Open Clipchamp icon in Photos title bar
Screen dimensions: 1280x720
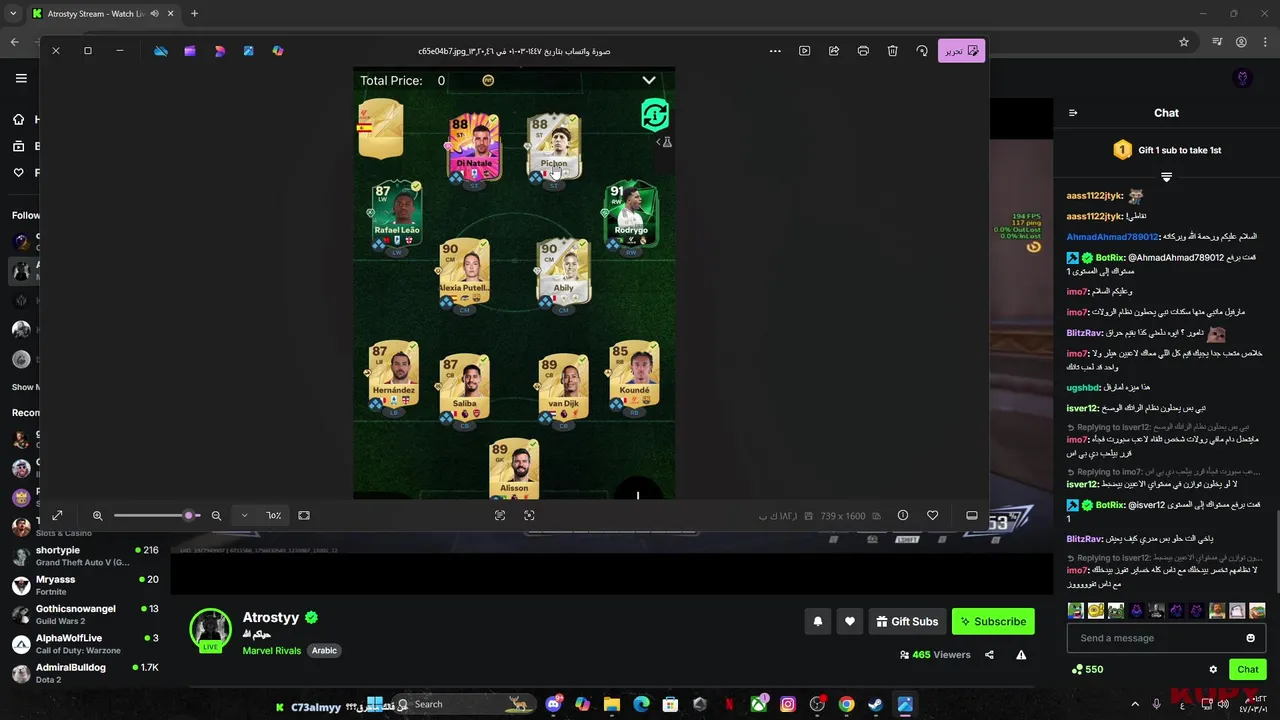189,51
